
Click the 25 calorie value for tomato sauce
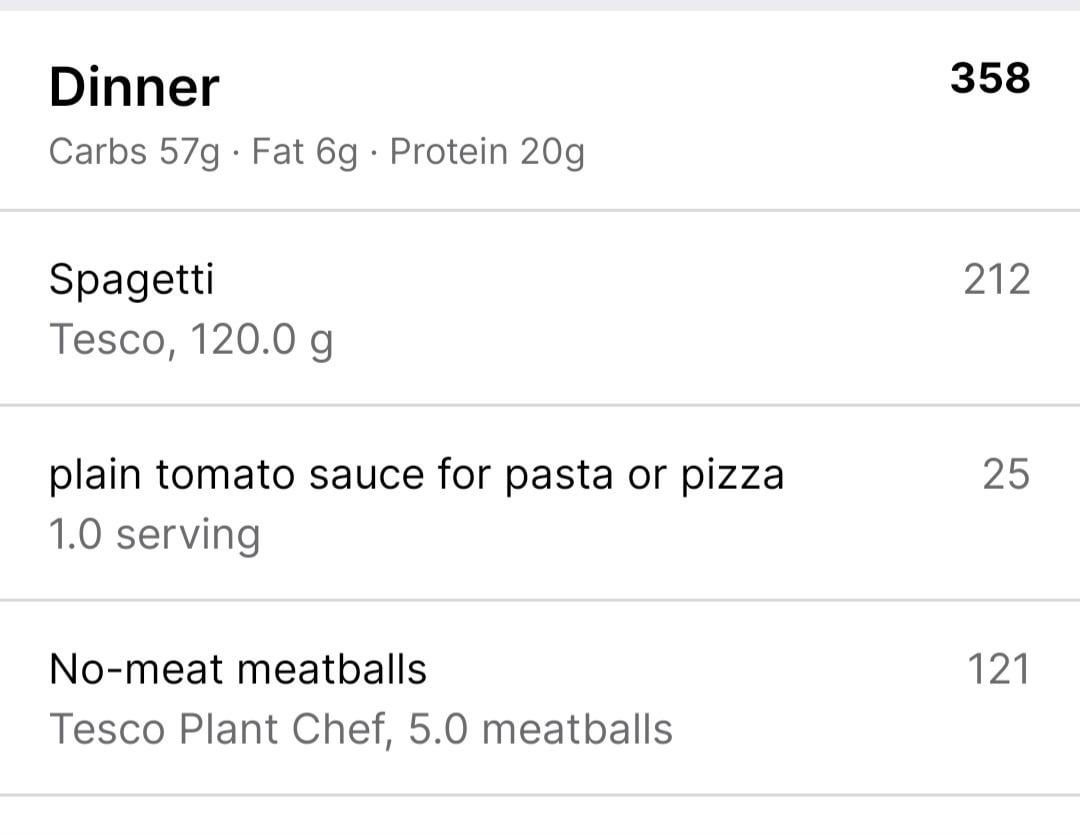(1005, 474)
